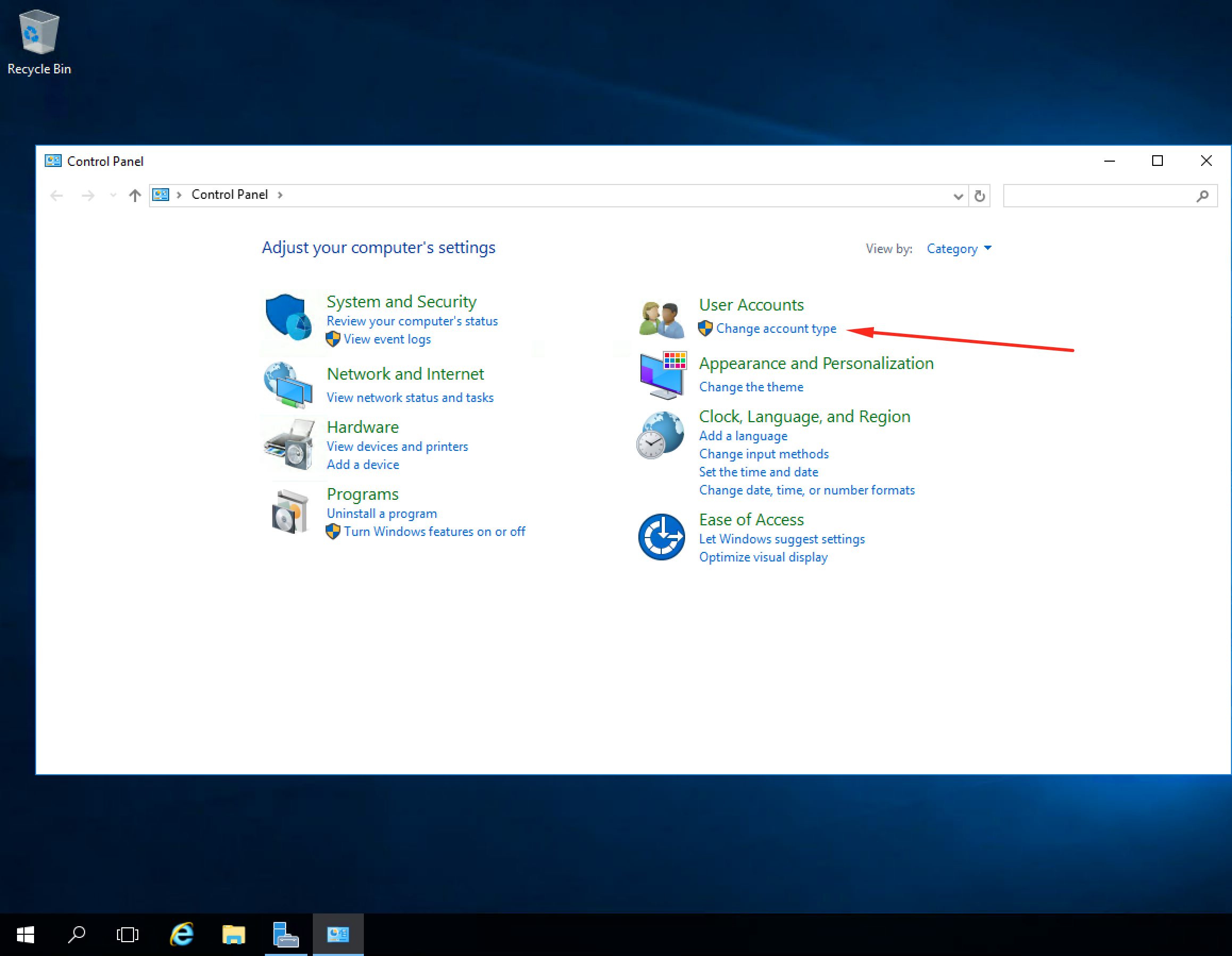This screenshot has width=1232, height=956.
Task: Click the Control Panel breadcrumb item
Action: 230,195
